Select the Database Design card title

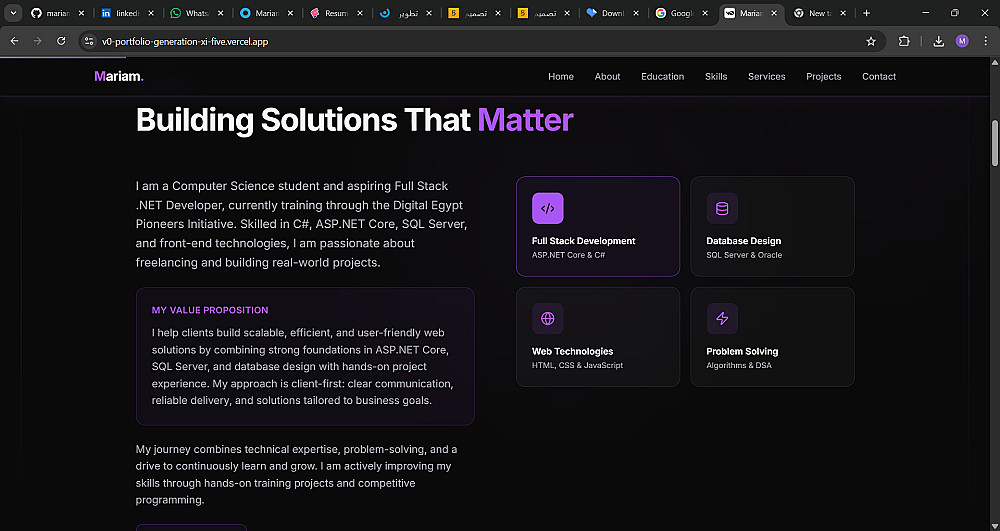744,241
